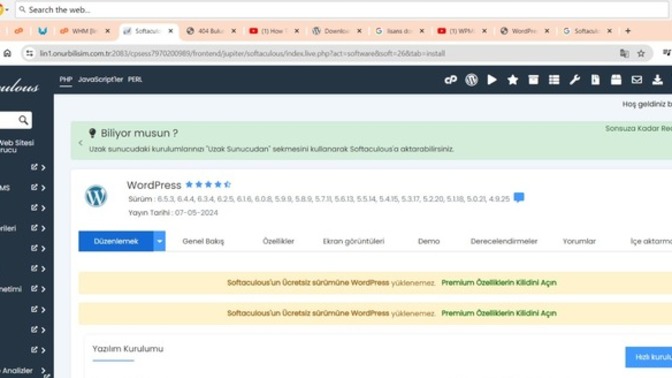672x378 pixels.
Task: Click the Search the web field
Action: (x=342, y=9)
